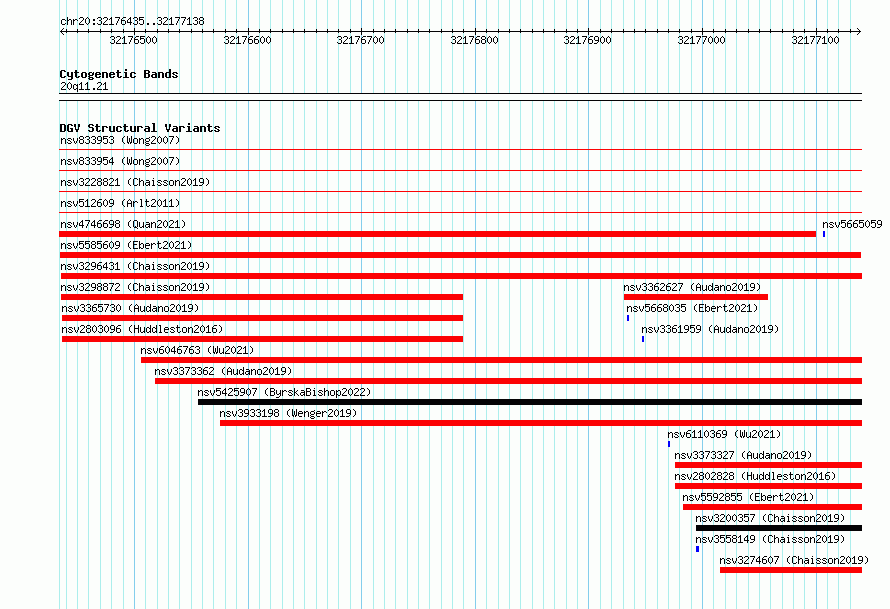The image size is (890, 609).
Task: Click nsv3361959 (Audano2019) blue marker
Action: tap(643, 339)
